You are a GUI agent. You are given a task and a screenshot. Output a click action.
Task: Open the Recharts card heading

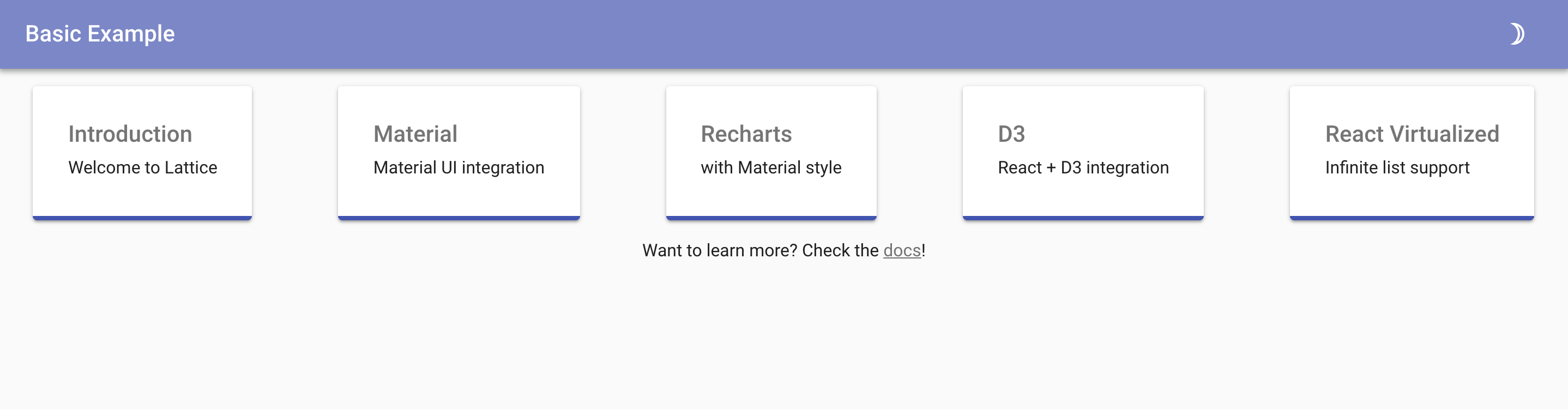coord(746,134)
